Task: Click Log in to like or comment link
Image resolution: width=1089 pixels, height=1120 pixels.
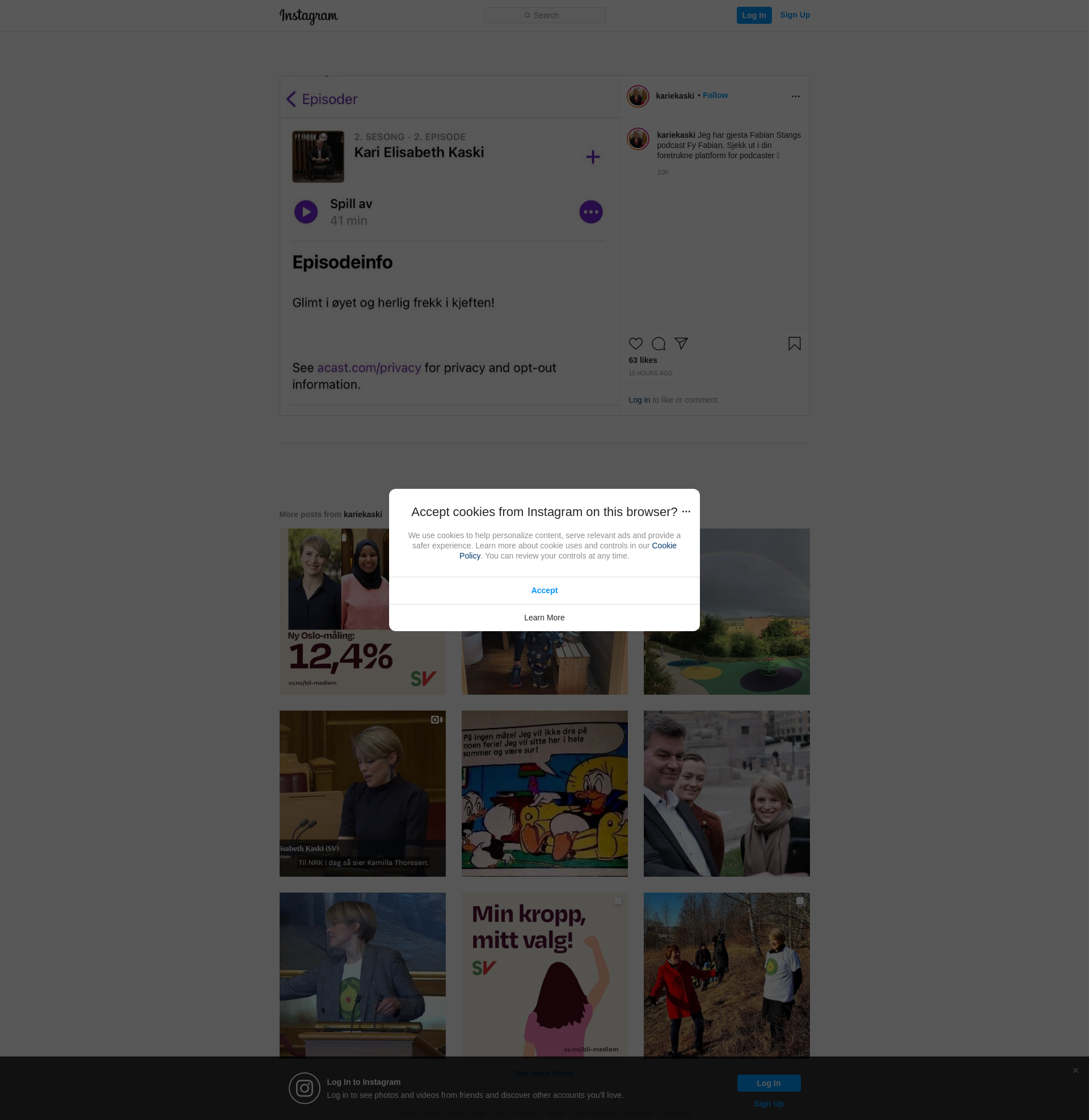Action: [639, 400]
